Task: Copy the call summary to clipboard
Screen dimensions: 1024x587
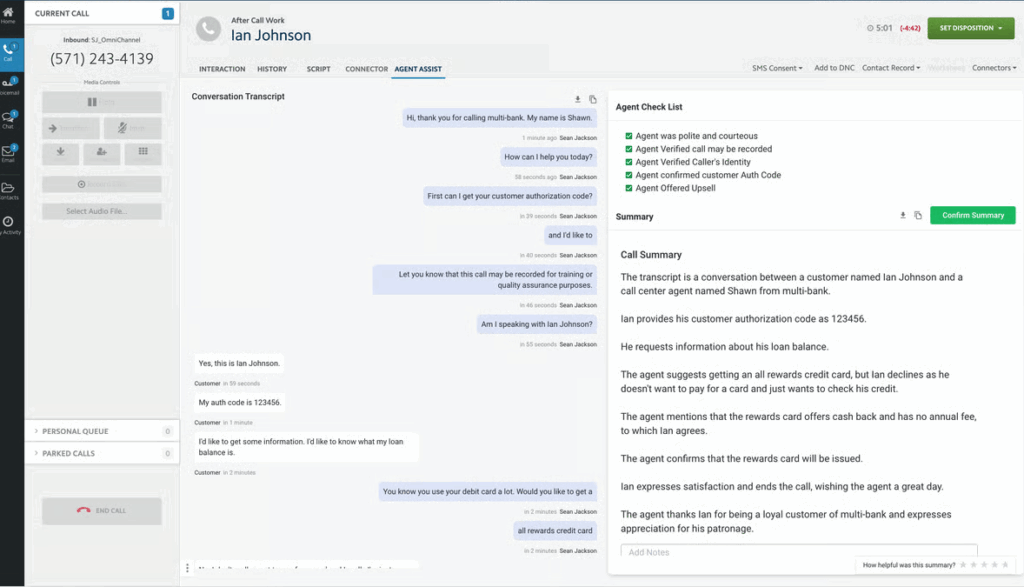Action: click(x=918, y=215)
